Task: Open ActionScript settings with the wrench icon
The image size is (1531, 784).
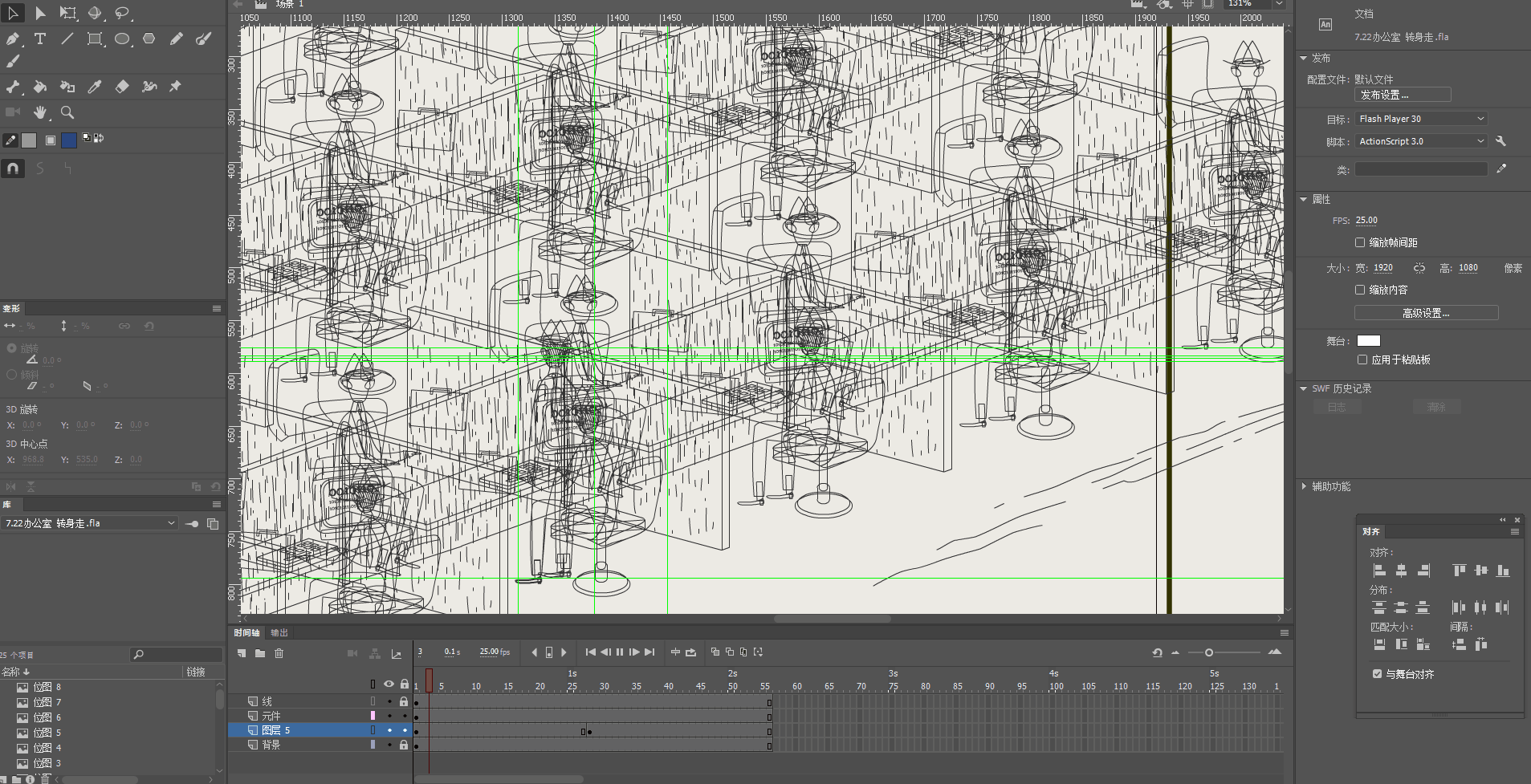Action: (1500, 141)
